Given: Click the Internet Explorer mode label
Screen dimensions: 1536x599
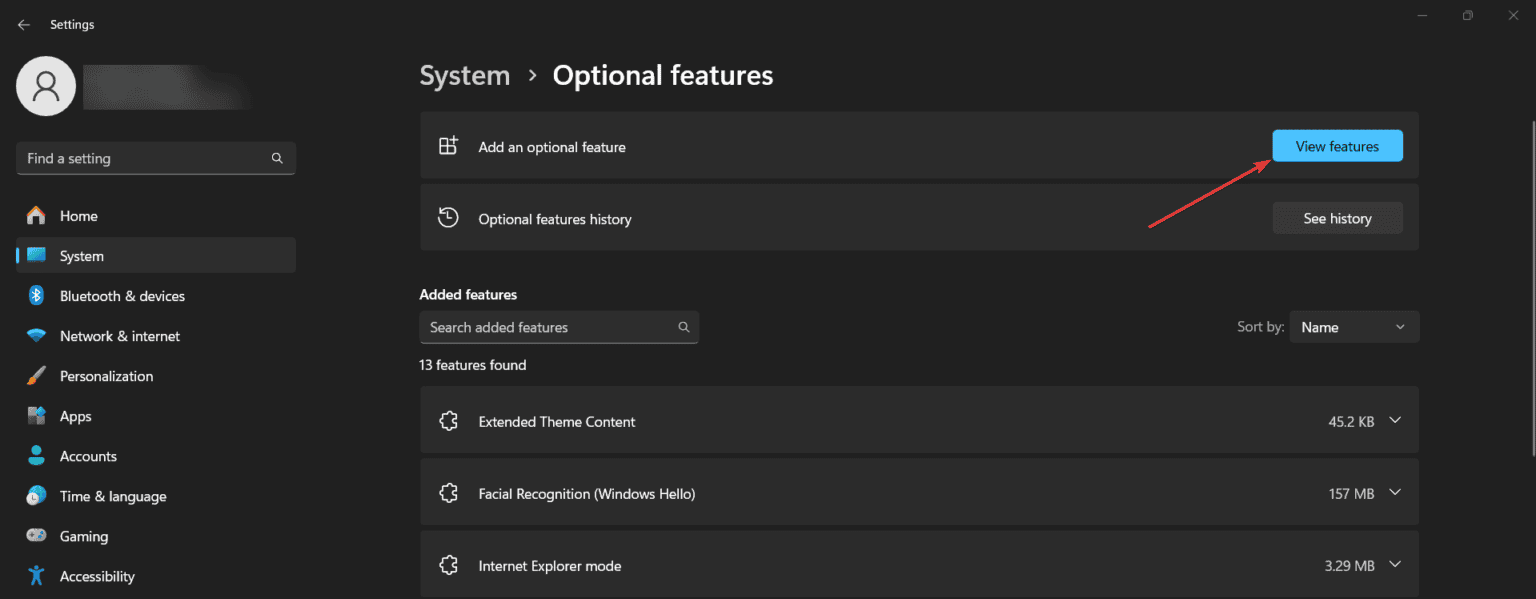Looking at the screenshot, I should point(550,566).
